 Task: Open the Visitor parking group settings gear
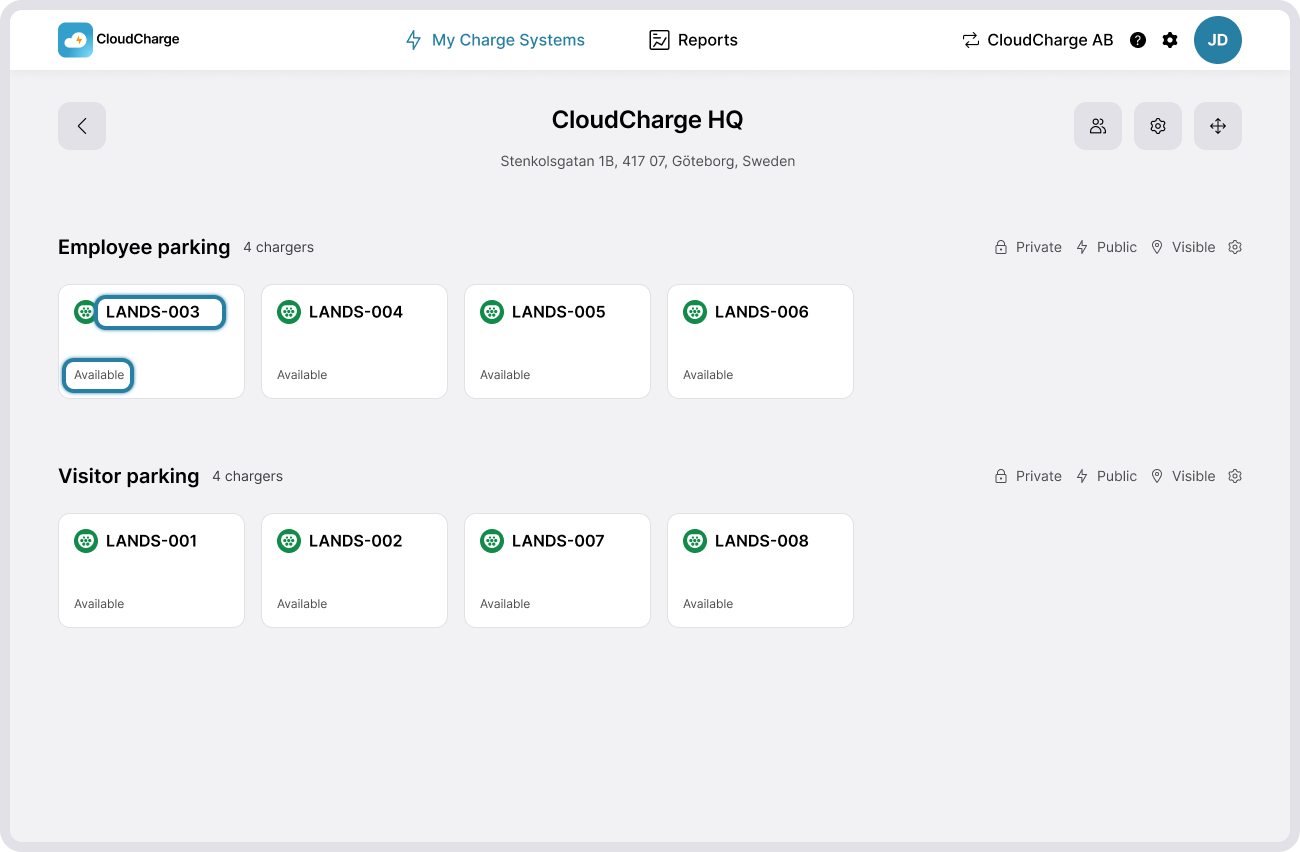[1234, 476]
